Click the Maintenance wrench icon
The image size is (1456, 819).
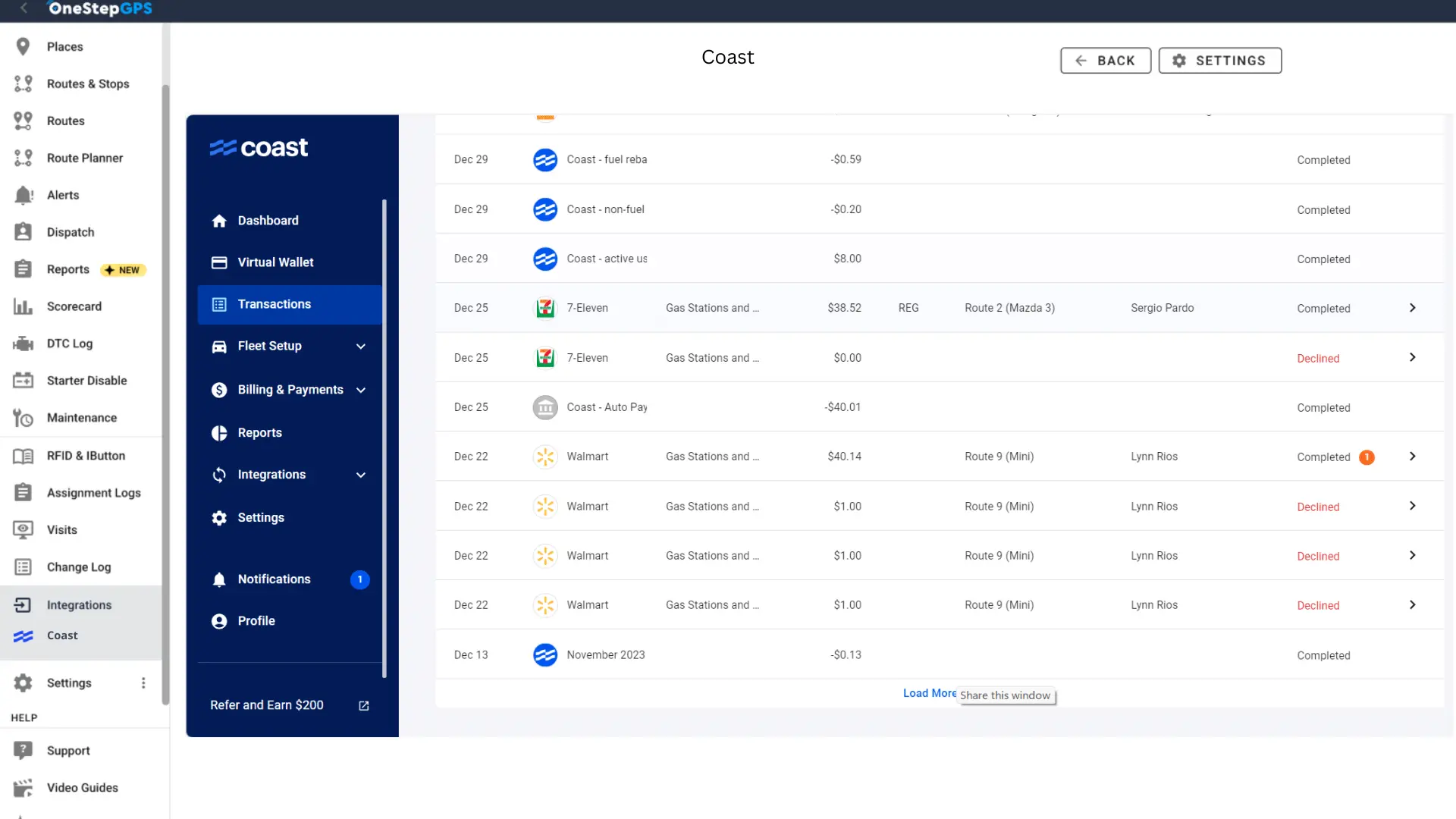click(x=23, y=418)
